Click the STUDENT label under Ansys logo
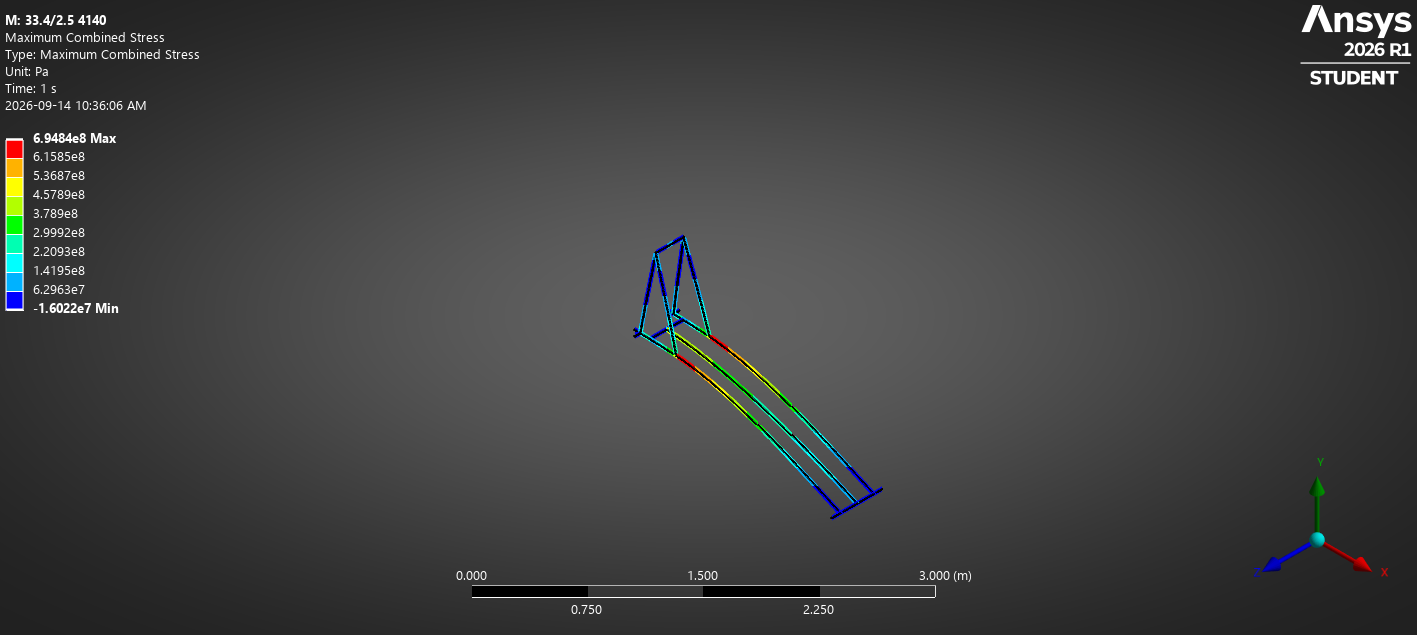Image resolution: width=1417 pixels, height=635 pixels. 1354,78
